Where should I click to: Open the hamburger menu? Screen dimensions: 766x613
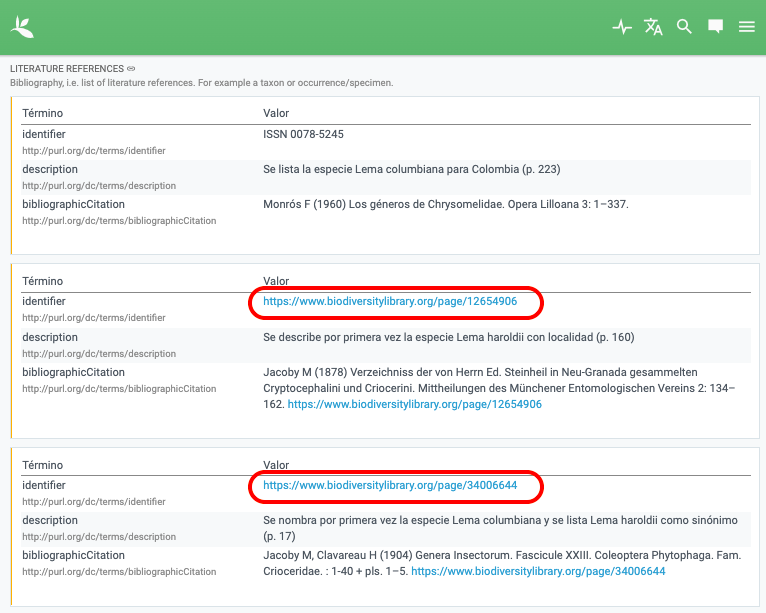tap(746, 26)
